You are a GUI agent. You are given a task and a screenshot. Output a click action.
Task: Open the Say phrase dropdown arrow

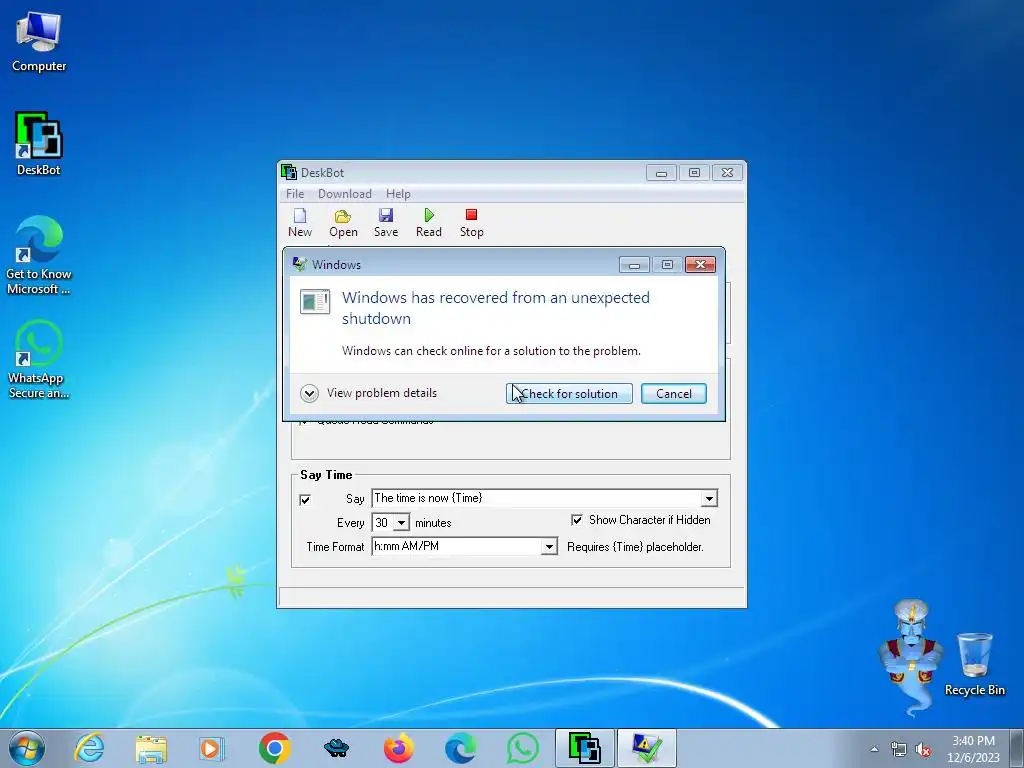709,499
